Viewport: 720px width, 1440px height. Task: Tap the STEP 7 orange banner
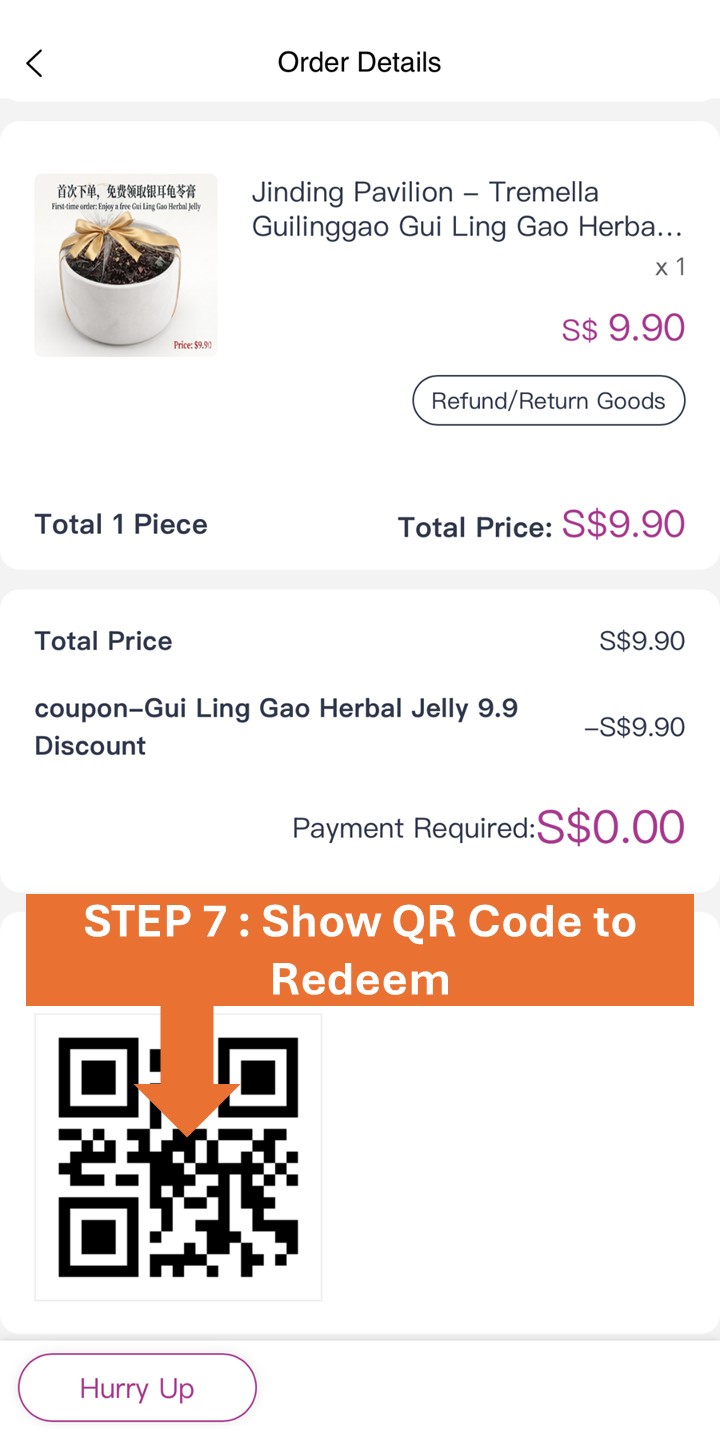[x=360, y=949]
